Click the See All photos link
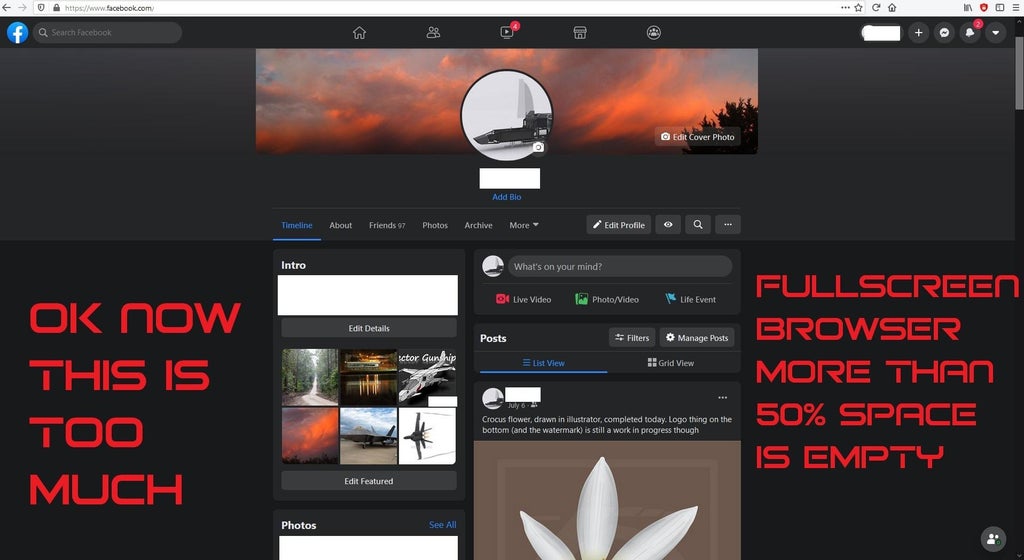Viewport: 1024px width, 560px height. [x=443, y=525]
